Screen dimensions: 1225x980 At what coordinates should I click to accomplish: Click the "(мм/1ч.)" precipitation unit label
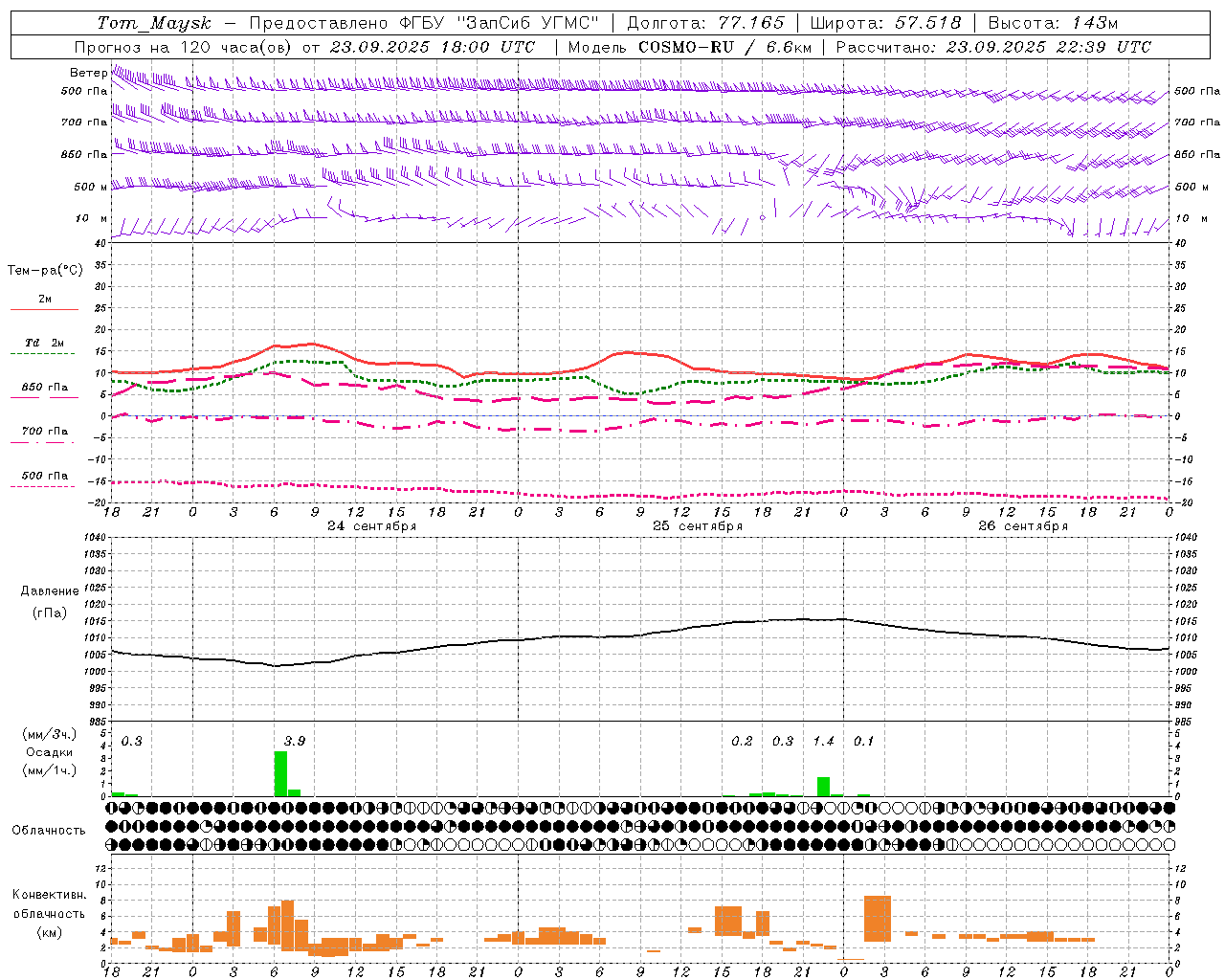(x=50, y=770)
